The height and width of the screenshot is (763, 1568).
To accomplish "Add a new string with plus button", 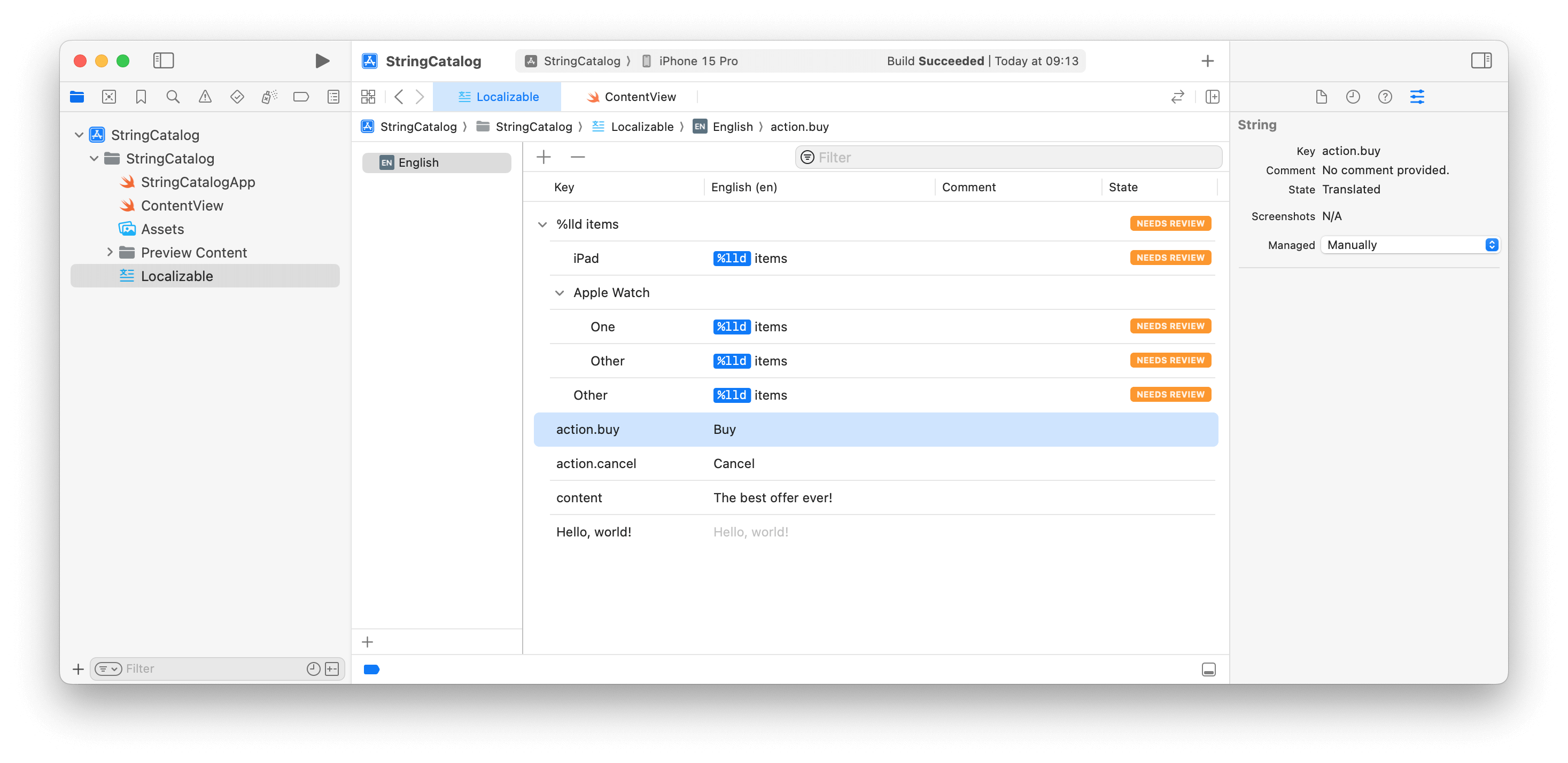I will (544, 157).
